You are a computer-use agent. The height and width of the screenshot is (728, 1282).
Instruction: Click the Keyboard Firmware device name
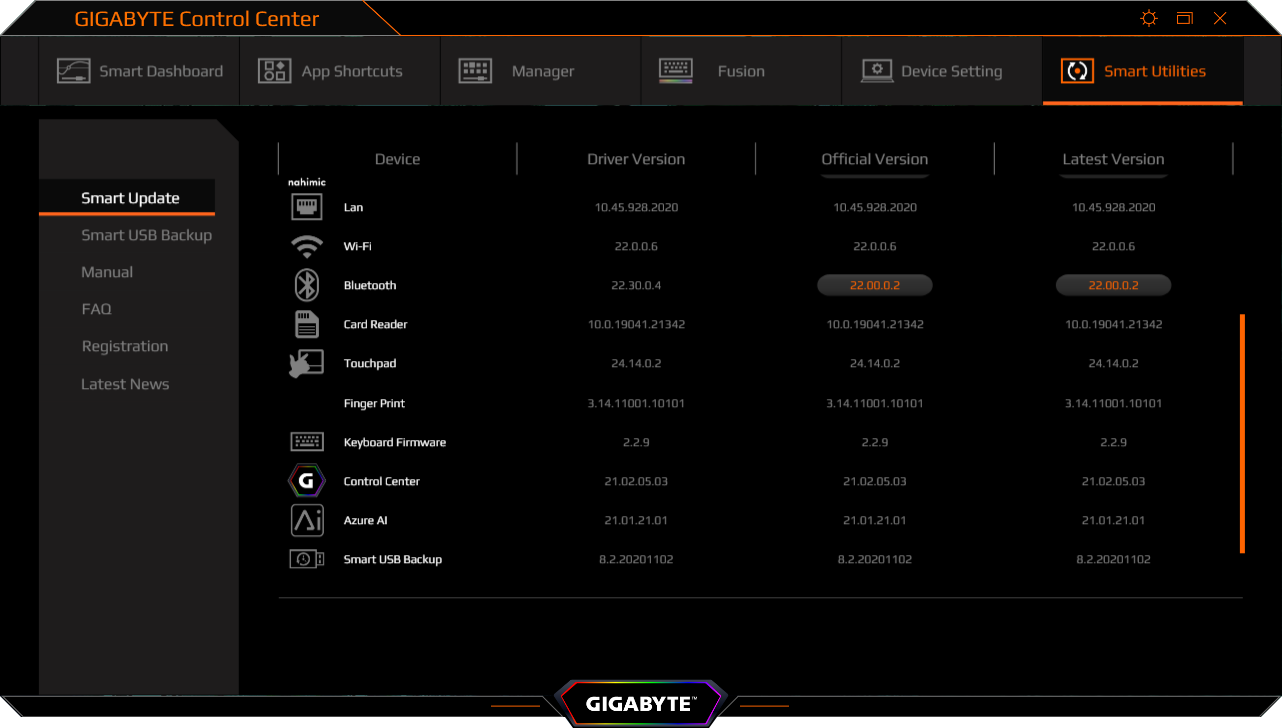[395, 442]
